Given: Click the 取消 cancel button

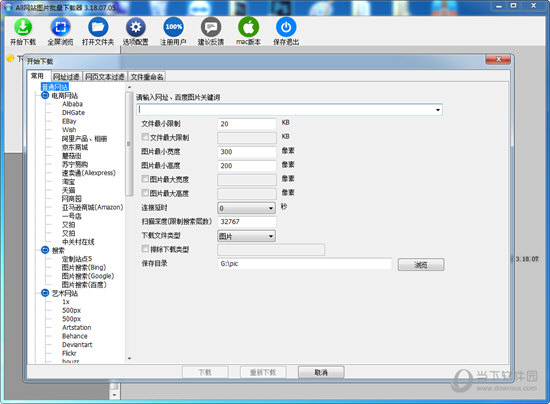Looking at the screenshot, I should pos(321,372).
